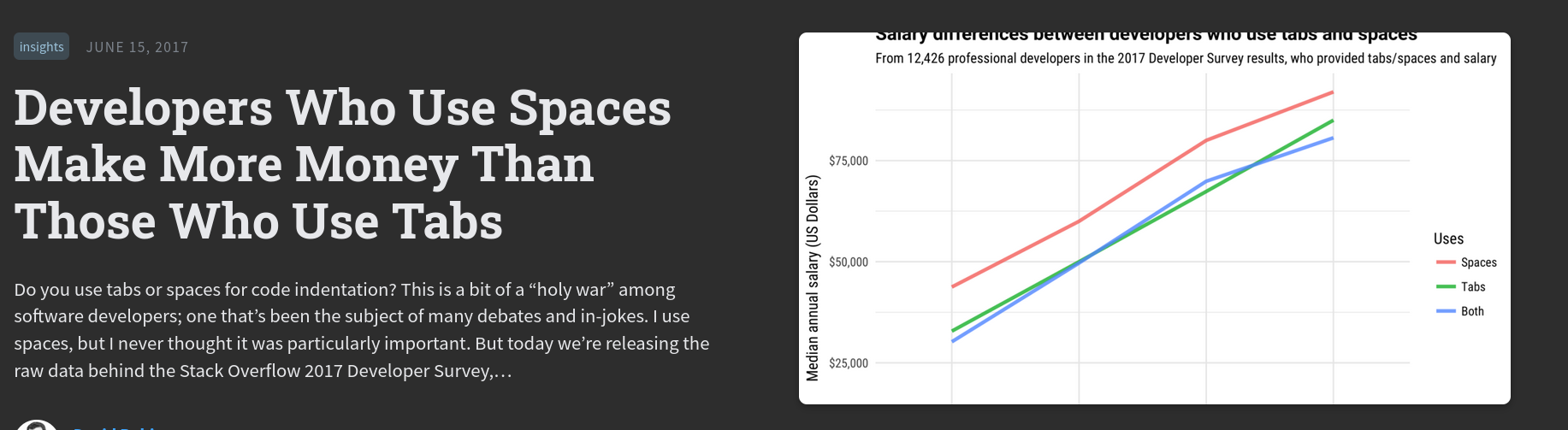Click the $75,000 axis label

pos(848,161)
